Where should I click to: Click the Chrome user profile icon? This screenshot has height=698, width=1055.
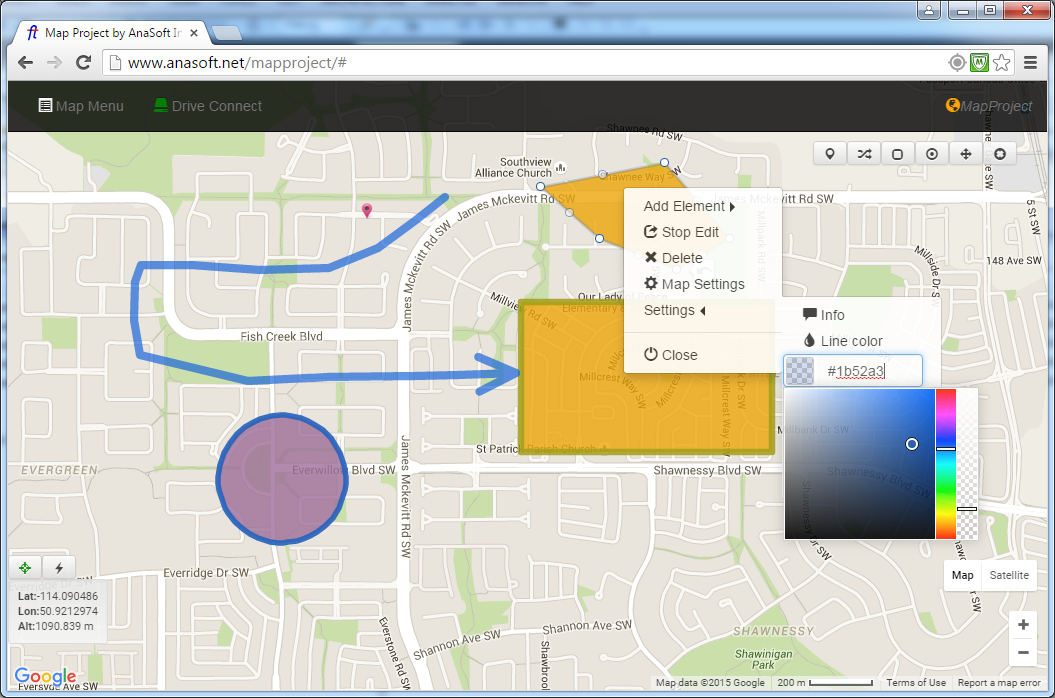click(929, 10)
